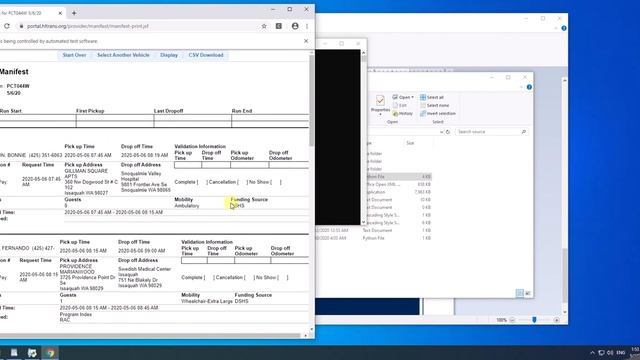The width and height of the screenshot is (640, 360).
Task: Show hidden system tray icons
Action: (x=592, y=353)
